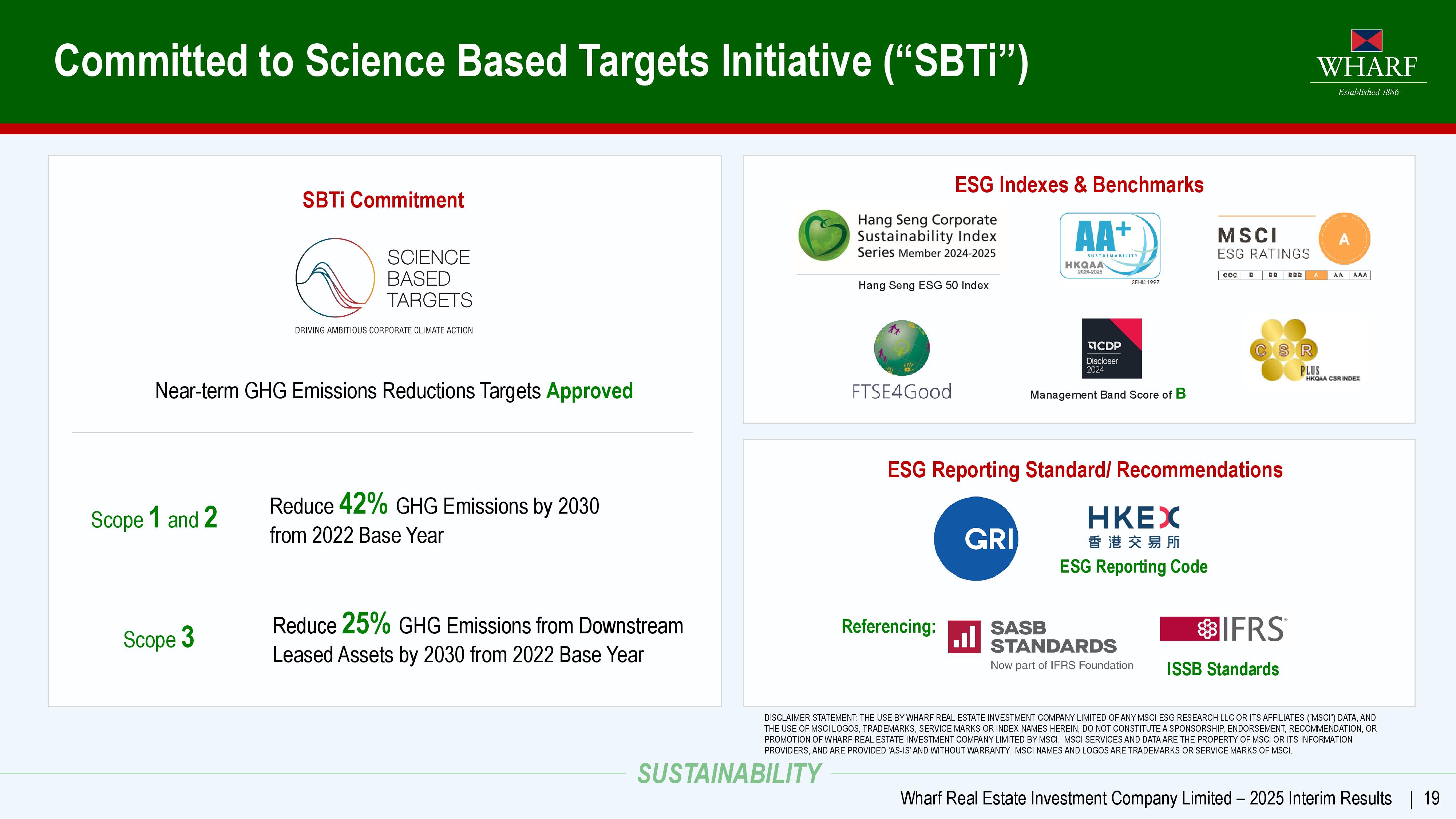
Task: Select the FTSE4Good globe logo
Action: (x=902, y=348)
